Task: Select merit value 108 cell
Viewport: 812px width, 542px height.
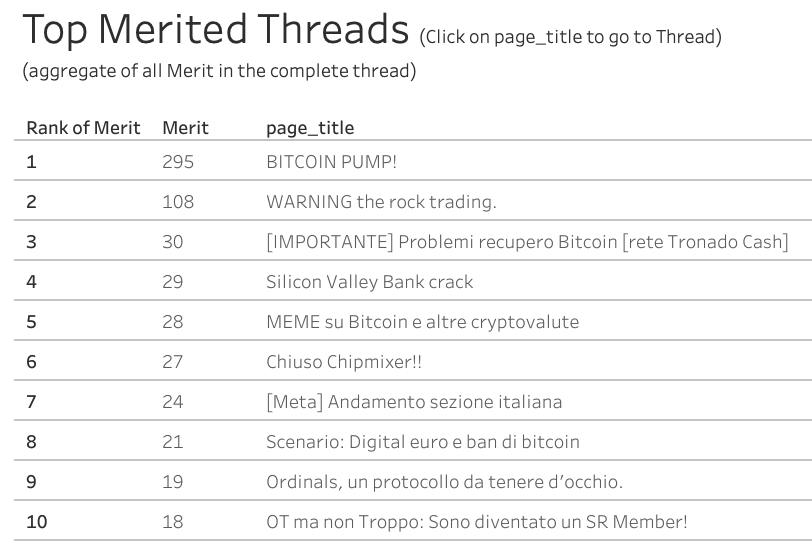Action: click(178, 202)
